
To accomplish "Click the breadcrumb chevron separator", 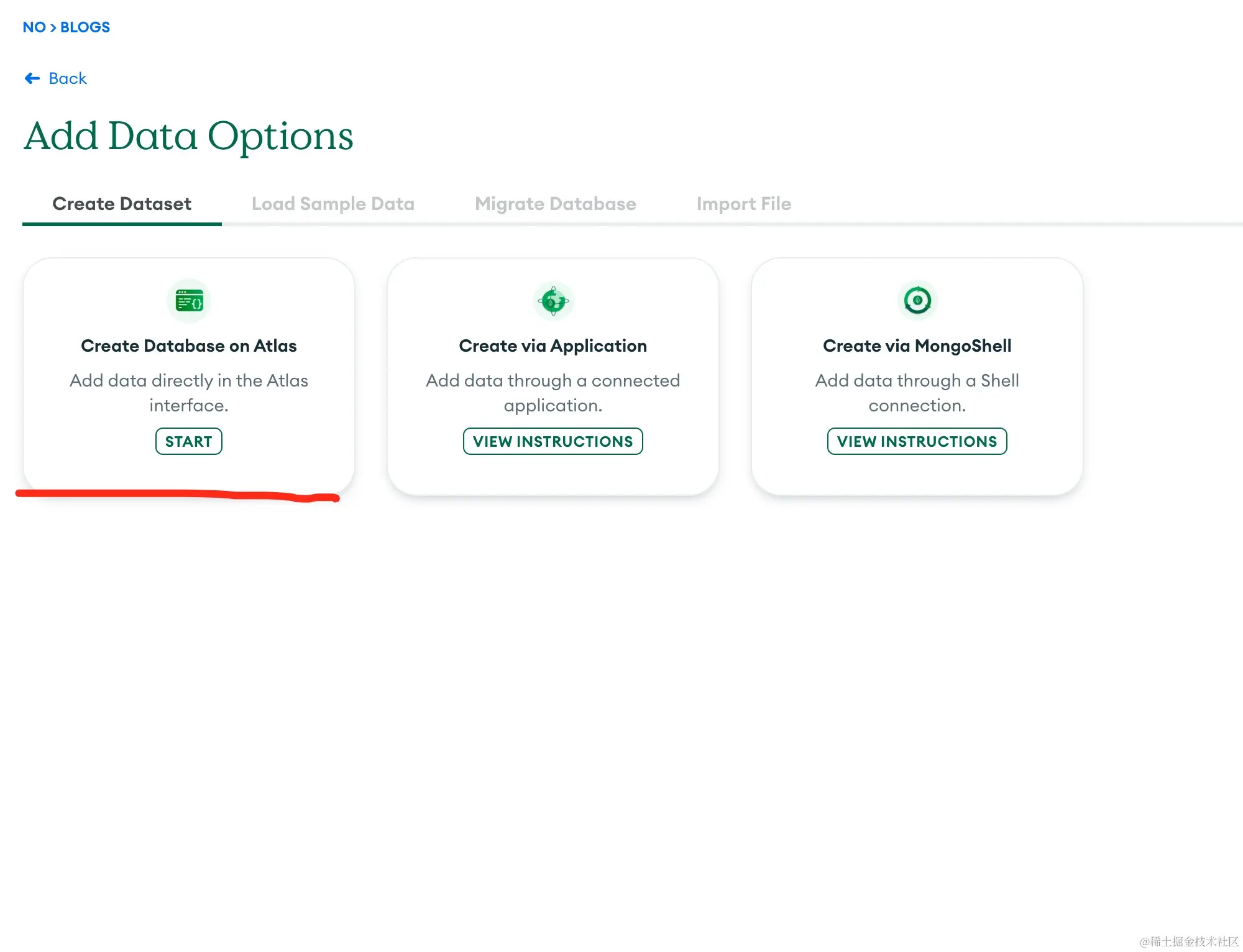I will click(x=53, y=27).
